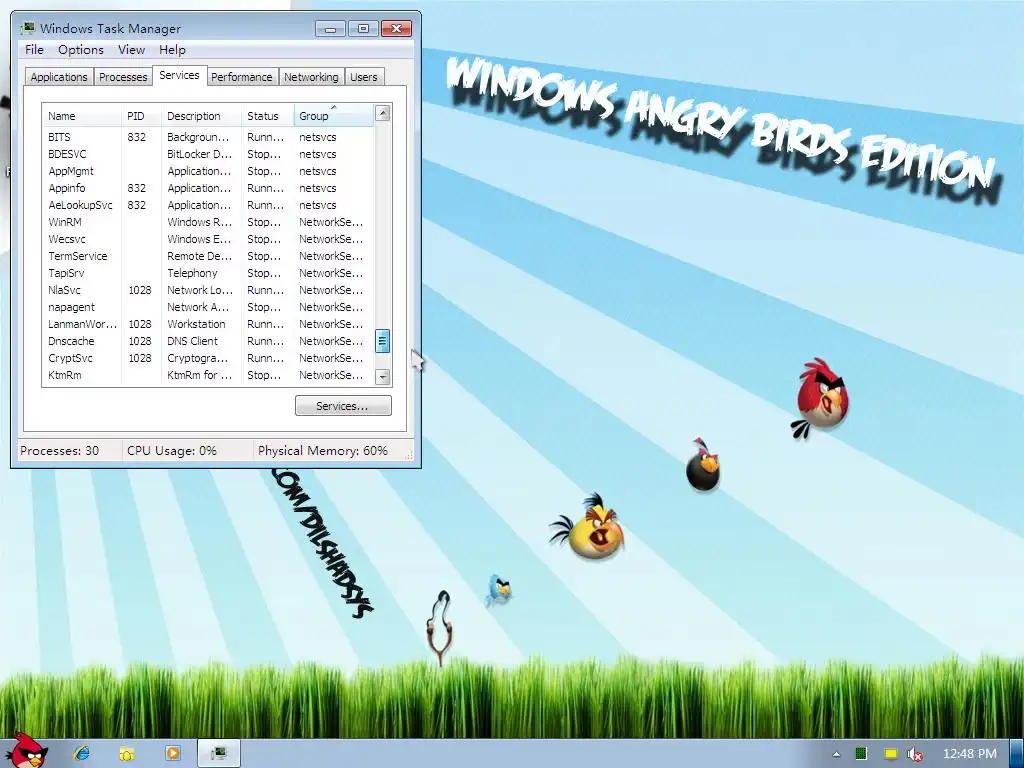Screen dimensions: 1024x768
Task: Select the Wecsvc service row
Action: pyautogui.click(x=208, y=239)
